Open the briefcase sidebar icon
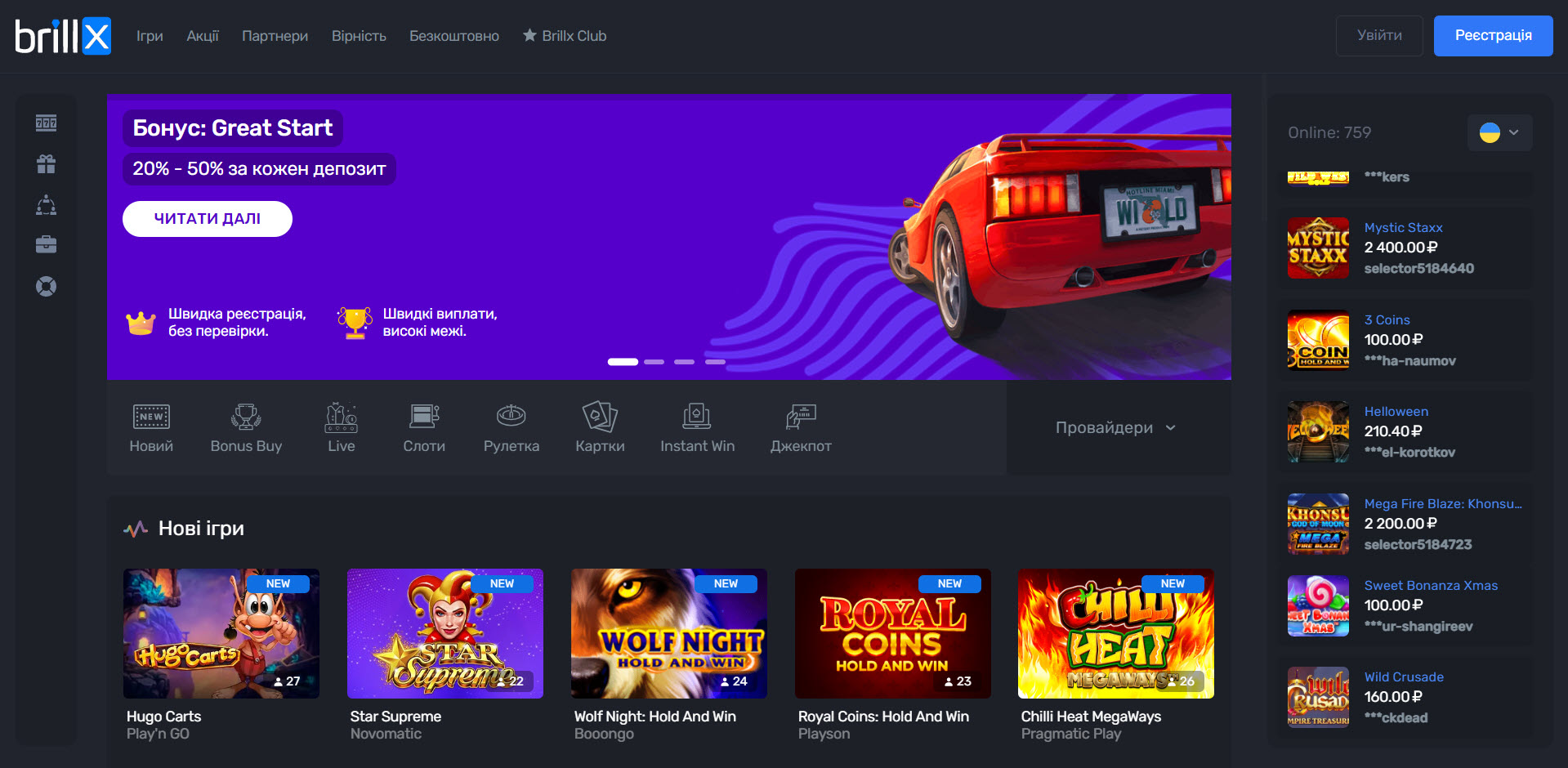Viewport: 1568px width, 768px height. tap(47, 245)
